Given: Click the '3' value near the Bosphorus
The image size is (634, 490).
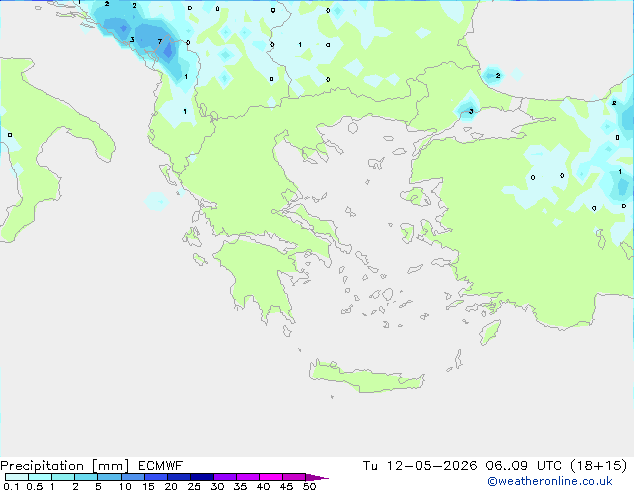Looking at the screenshot, I should tap(471, 111).
